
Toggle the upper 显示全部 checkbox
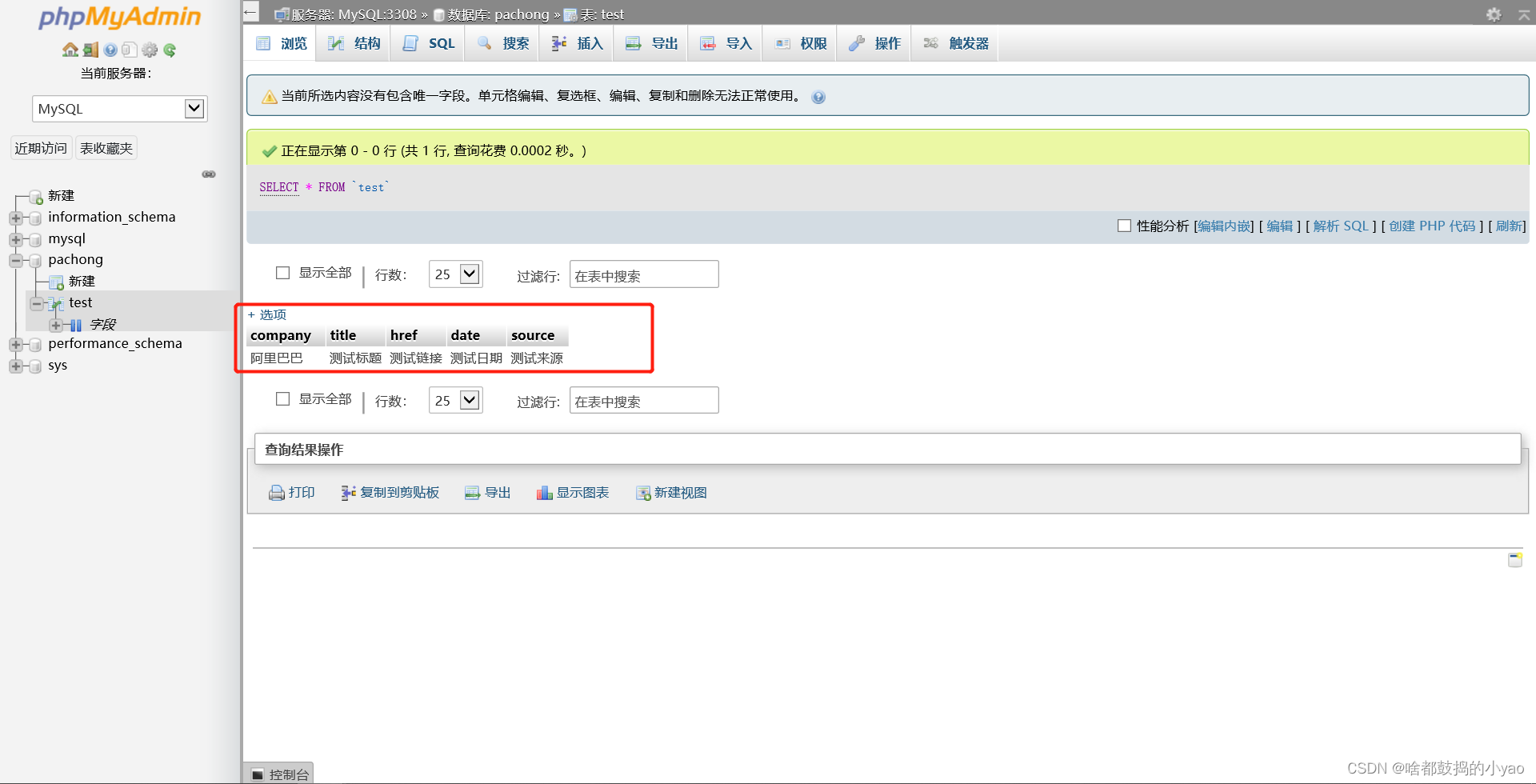coord(282,273)
